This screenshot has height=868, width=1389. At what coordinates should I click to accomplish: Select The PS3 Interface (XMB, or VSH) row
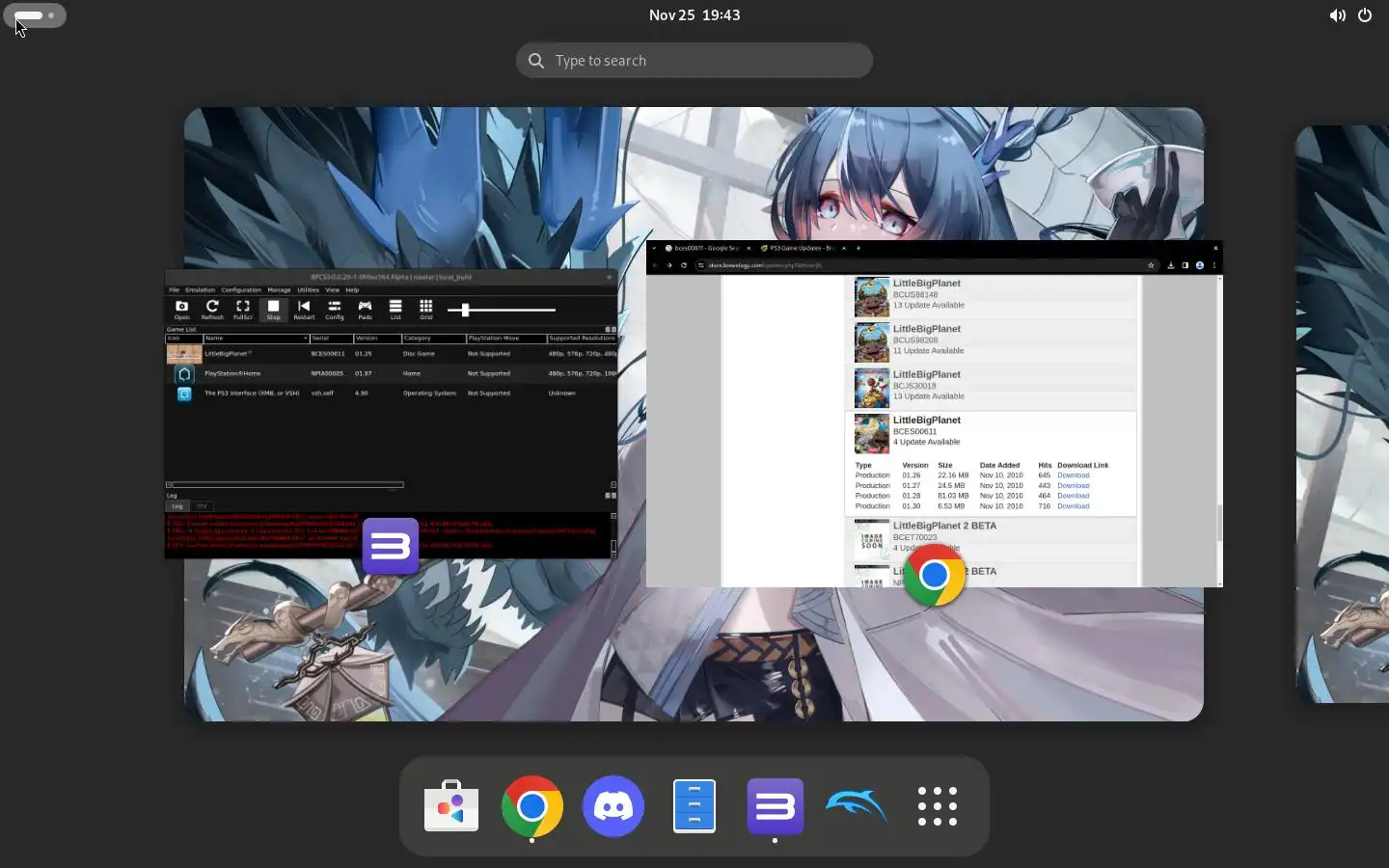[x=391, y=393]
